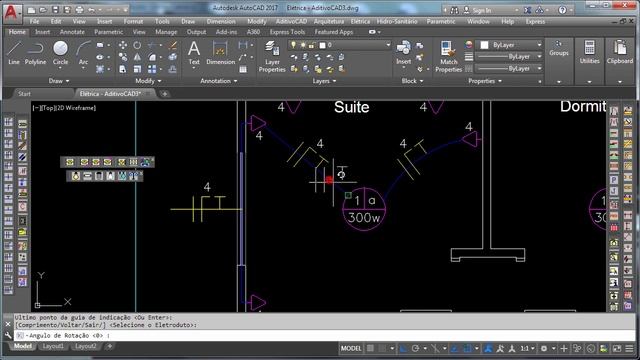640x360 pixels.
Task: Select the Text annotation tool
Action: (194, 53)
